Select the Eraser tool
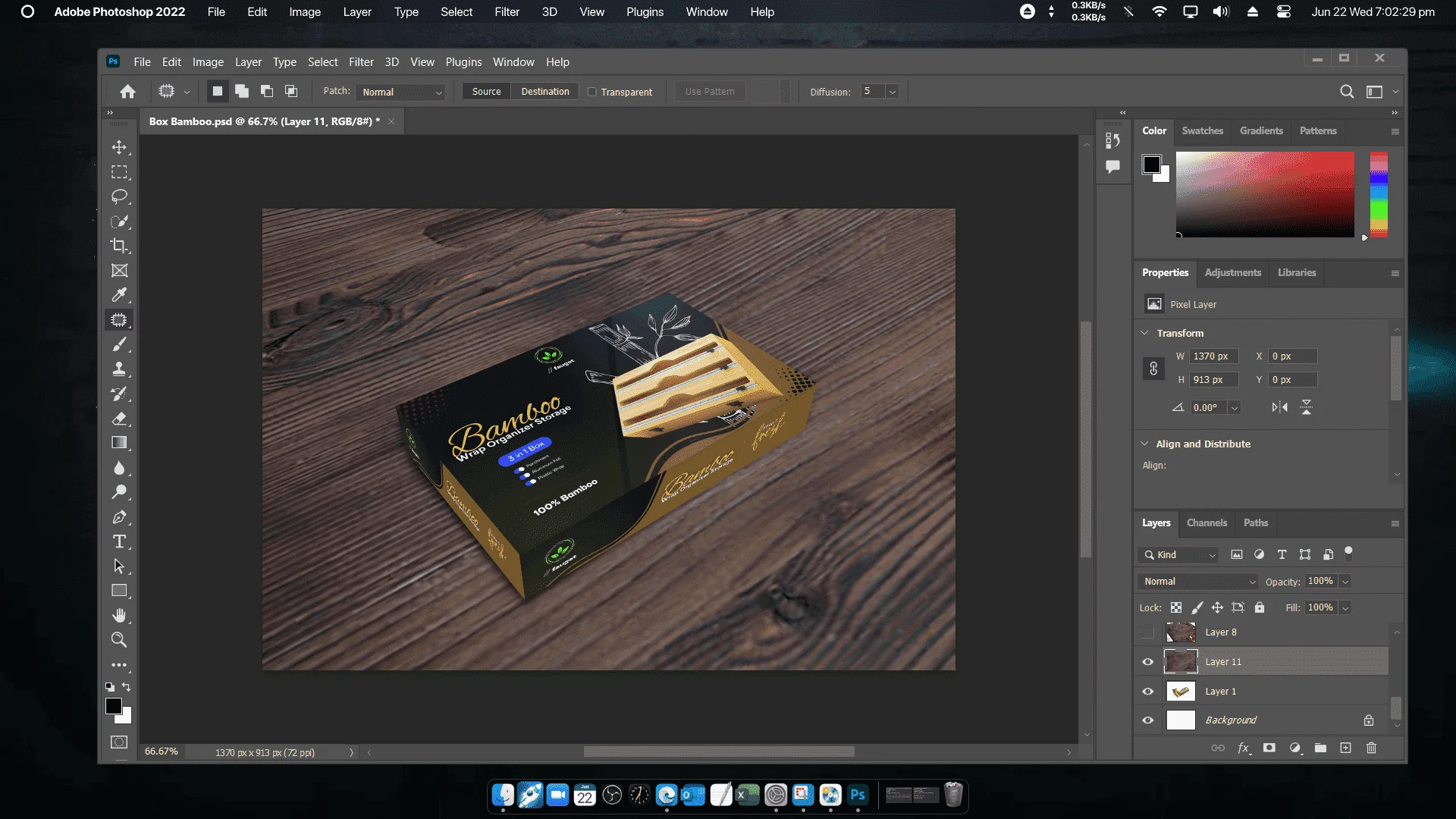Image resolution: width=1456 pixels, height=819 pixels. point(119,419)
